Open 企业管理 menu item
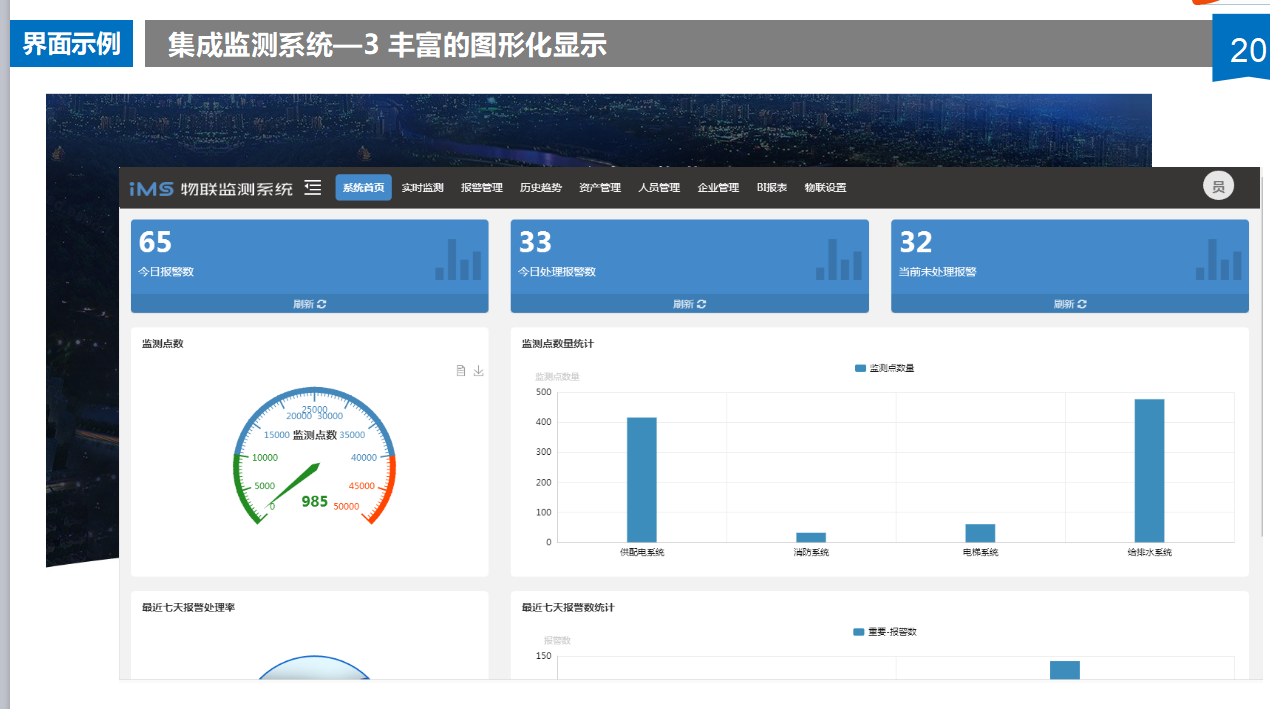 click(x=718, y=188)
